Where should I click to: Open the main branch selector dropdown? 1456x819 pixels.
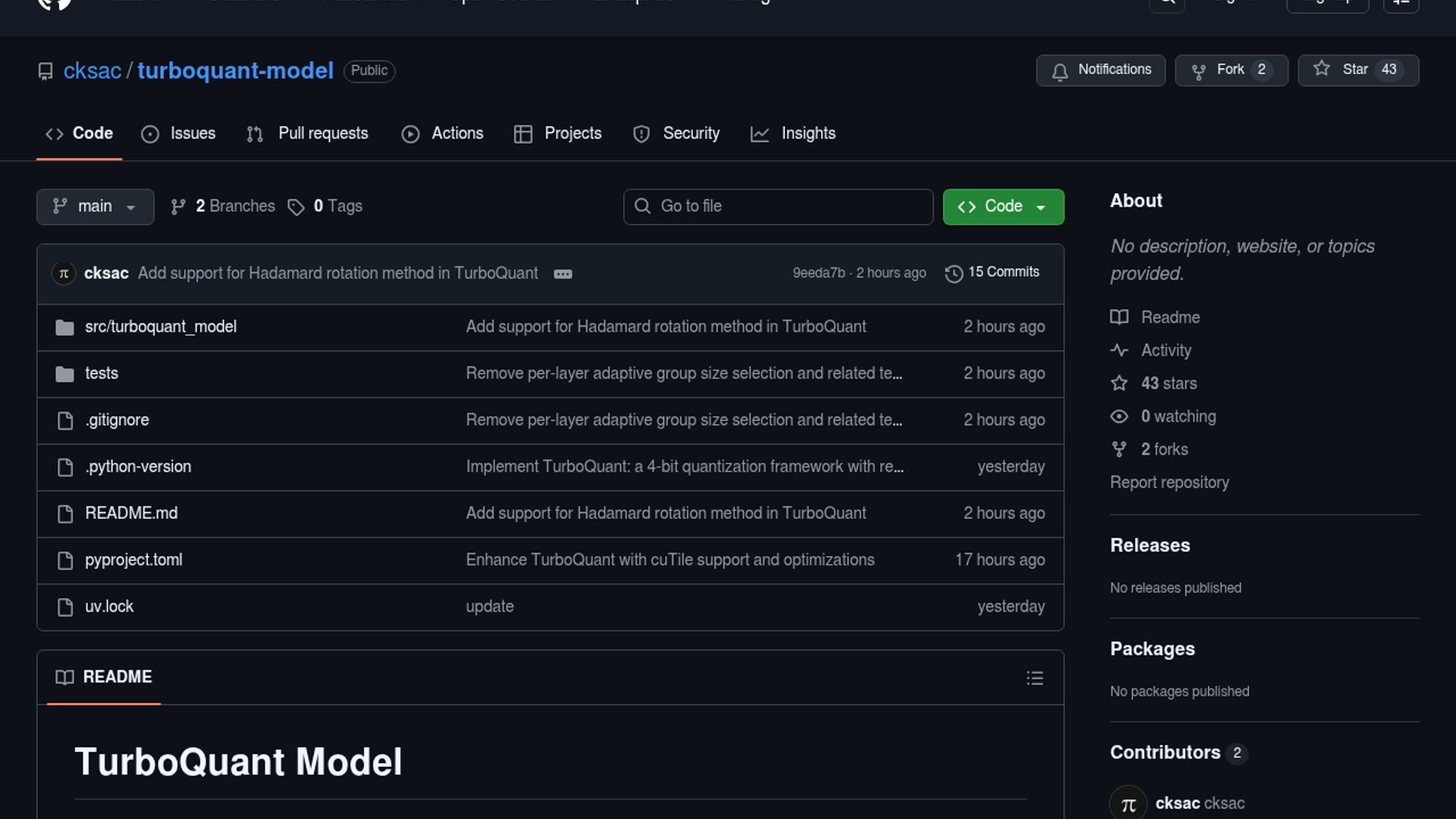point(95,206)
